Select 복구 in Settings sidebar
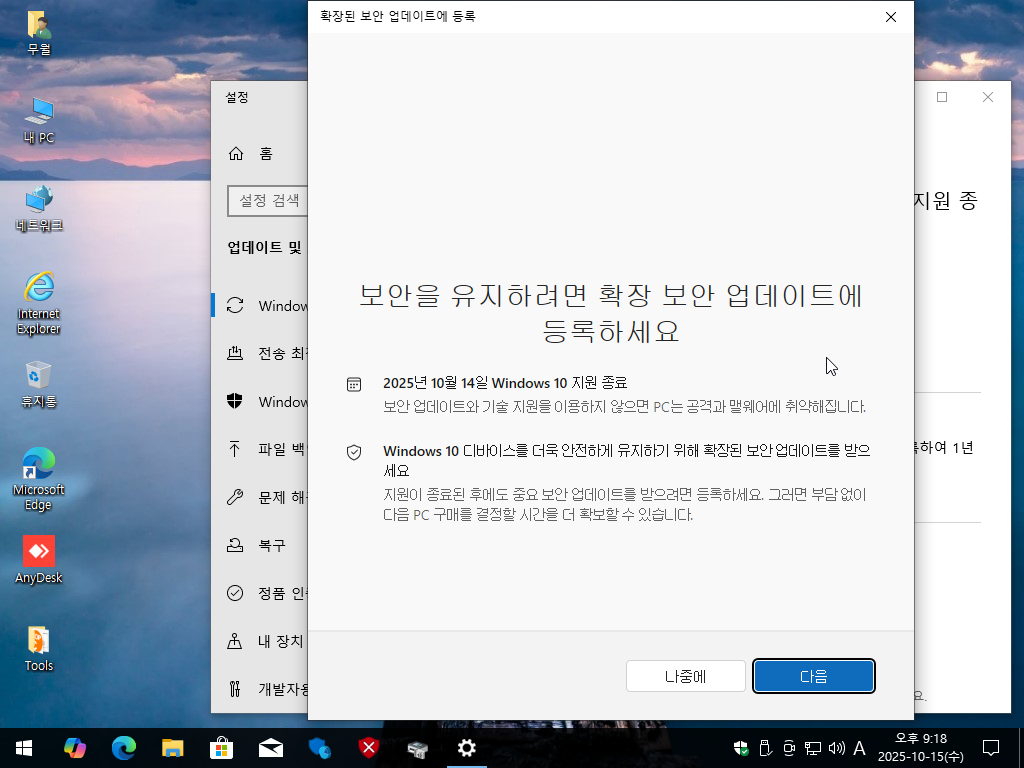Viewport: 1024px width, 768px height. (260, 545)
